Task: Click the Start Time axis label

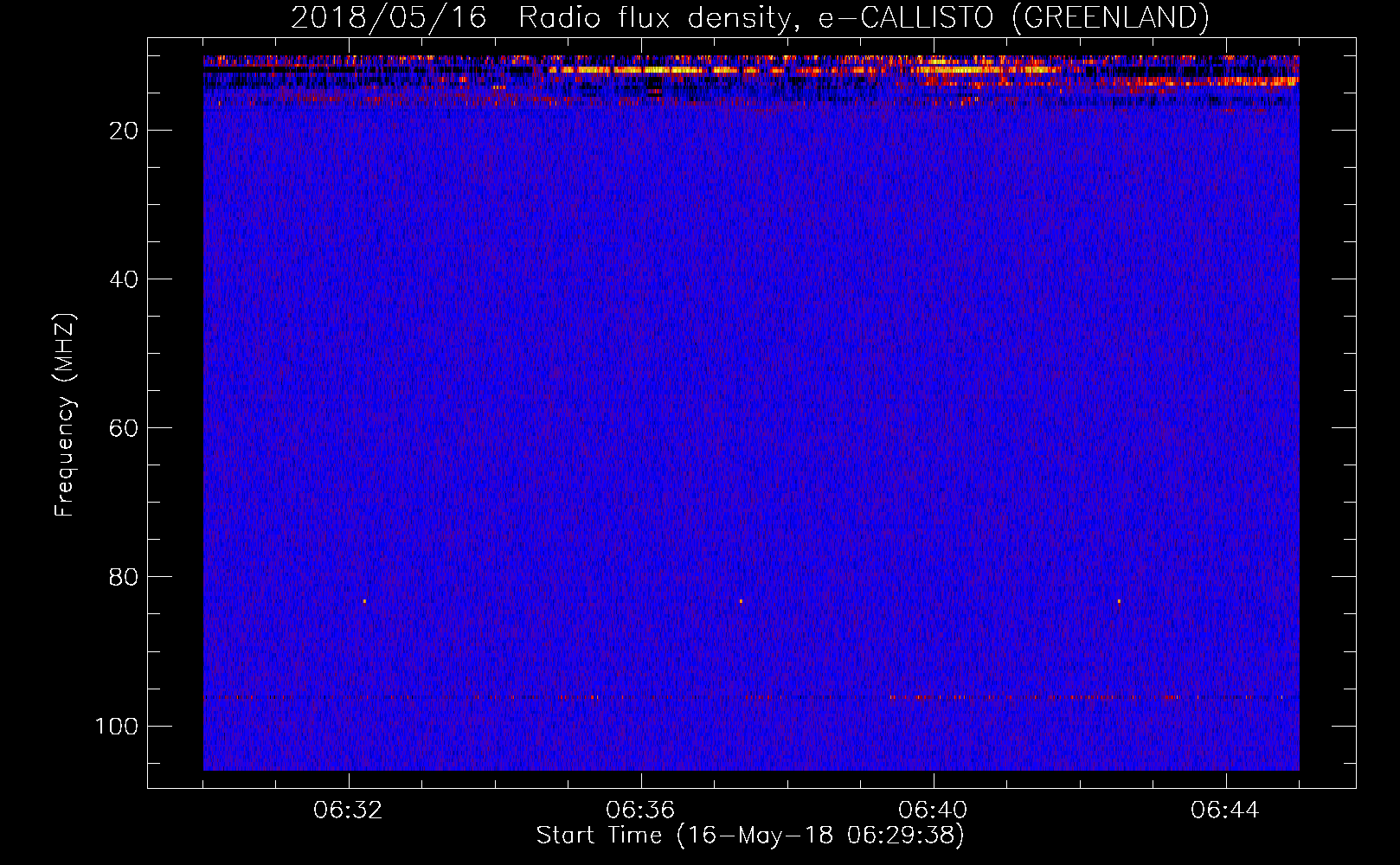Action: pyautogui.click(x=750, y=836)
